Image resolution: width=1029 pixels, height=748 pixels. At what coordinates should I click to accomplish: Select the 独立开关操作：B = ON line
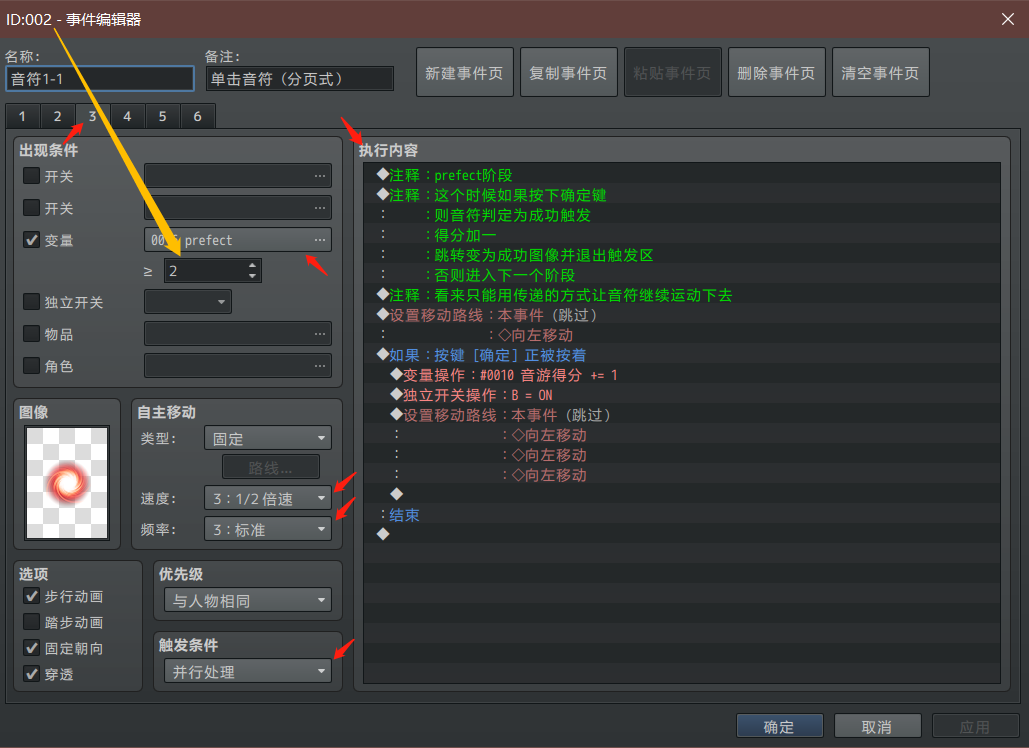[x=682, y=395]
